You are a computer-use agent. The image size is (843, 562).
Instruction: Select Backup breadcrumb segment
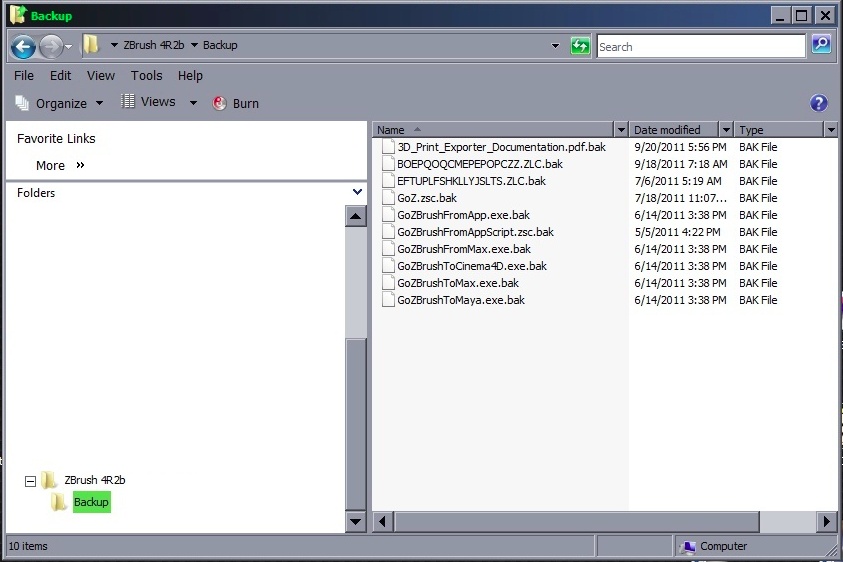tap(220, 45)
